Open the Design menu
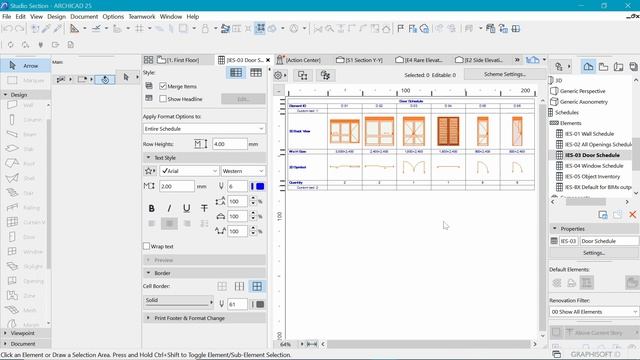Viewport: 640px width, 360px height. pyautogui.click(x=56, y=17)
